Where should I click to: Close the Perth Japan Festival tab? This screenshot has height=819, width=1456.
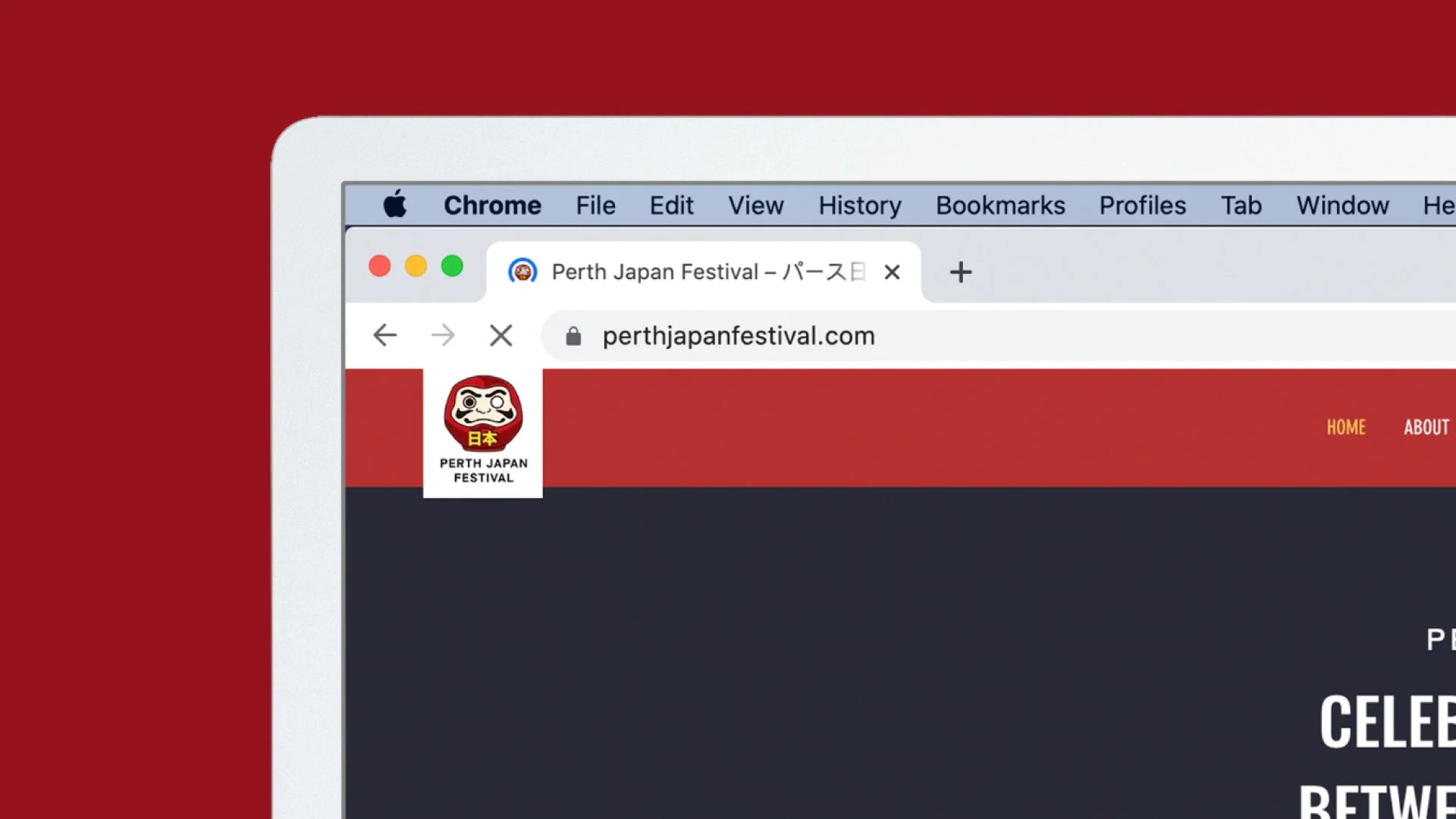[892, 271]
